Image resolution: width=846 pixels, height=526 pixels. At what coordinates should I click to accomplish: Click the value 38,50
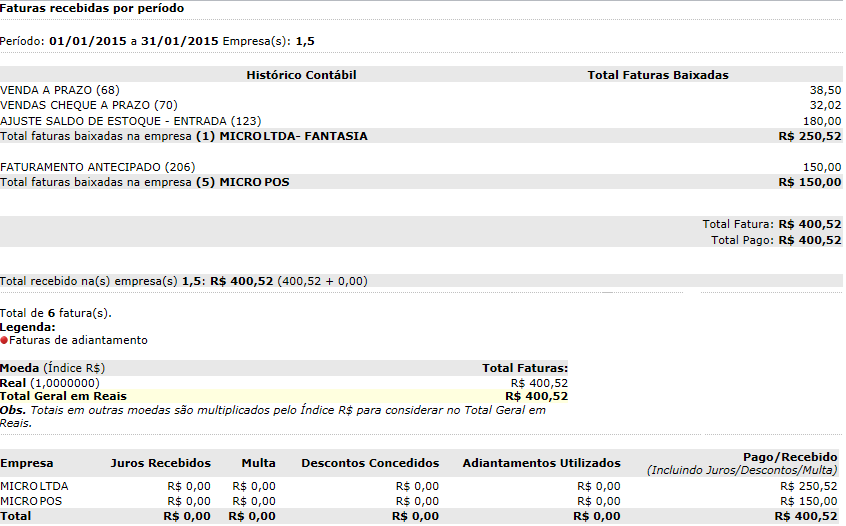[825, 90]
